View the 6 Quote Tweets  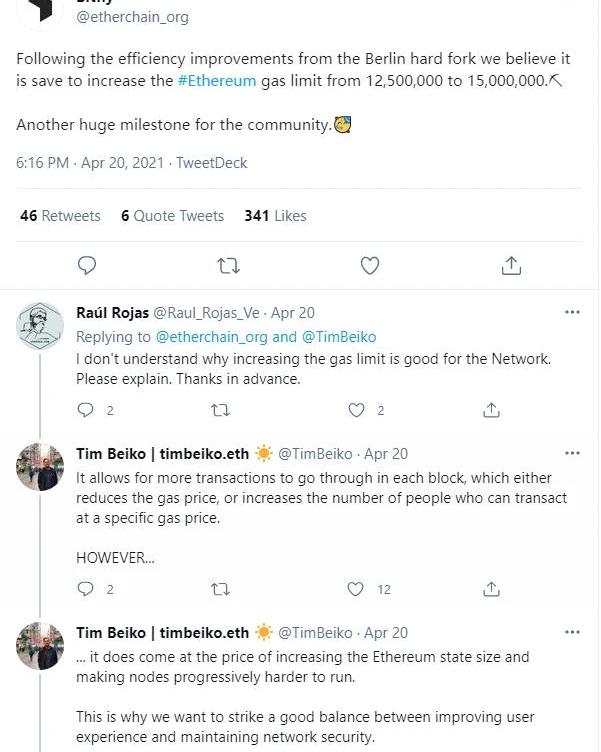pos(172,216)
